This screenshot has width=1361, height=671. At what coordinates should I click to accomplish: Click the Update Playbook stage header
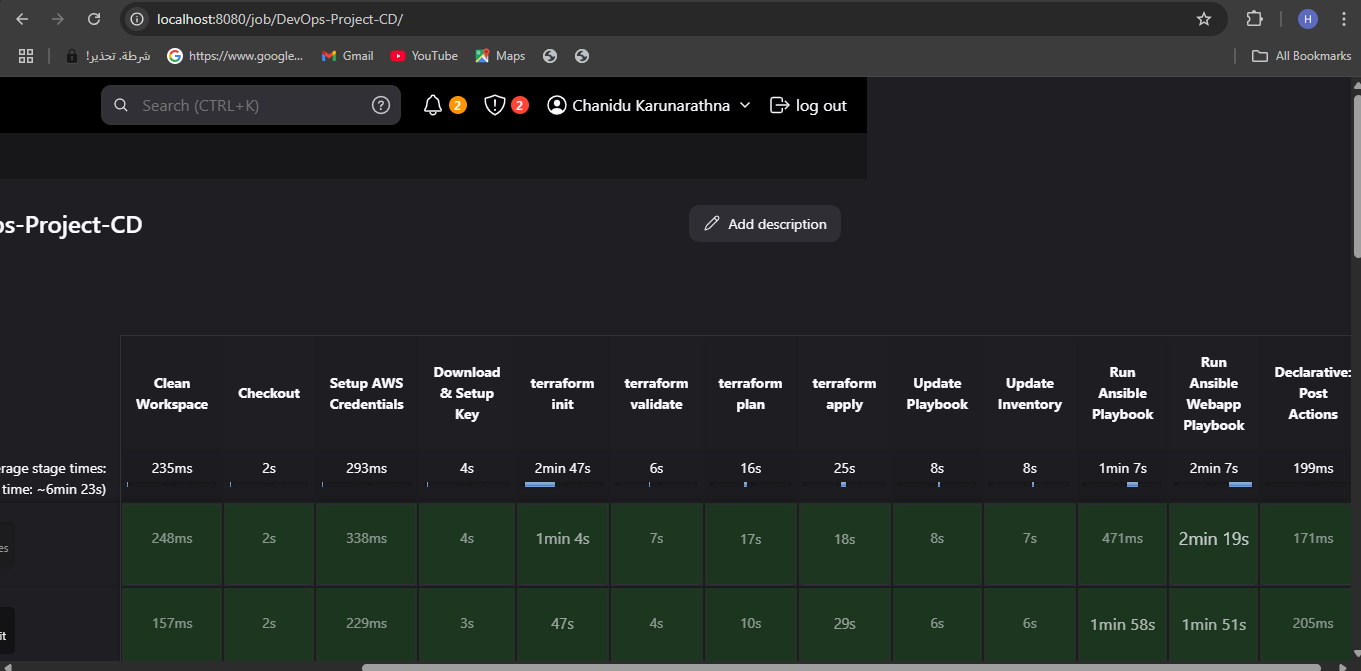937,394
